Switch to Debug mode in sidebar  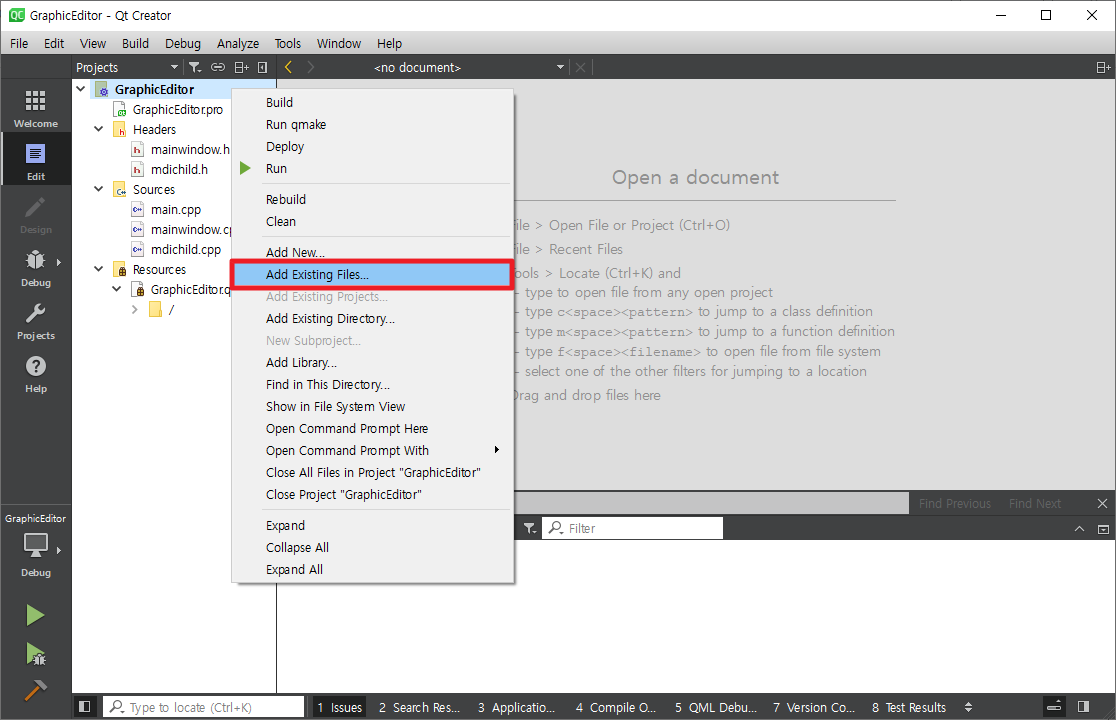[x=36, y=268]
